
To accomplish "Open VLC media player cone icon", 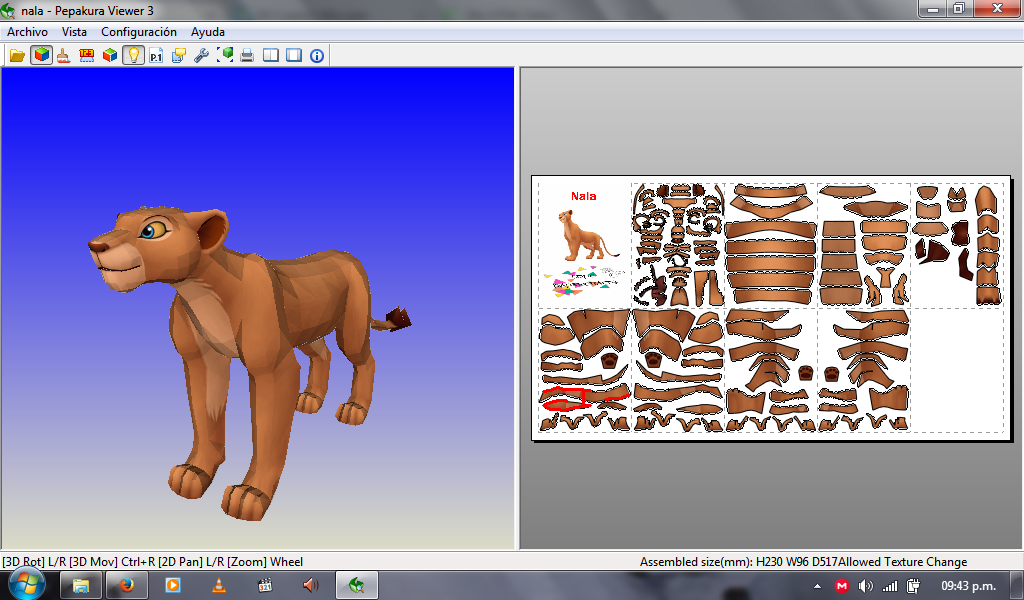I will pyautogui.click(x=219, y=585).
